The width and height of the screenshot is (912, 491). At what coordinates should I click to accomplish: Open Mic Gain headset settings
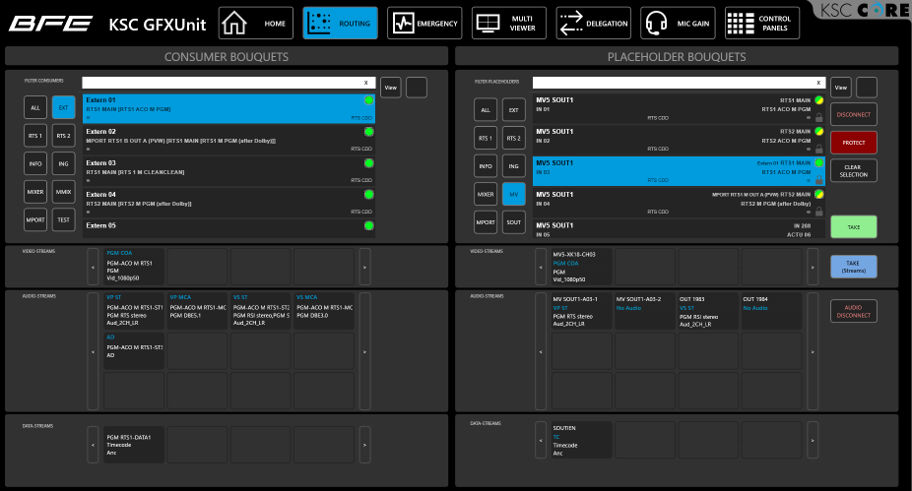[x=678, y=23]
